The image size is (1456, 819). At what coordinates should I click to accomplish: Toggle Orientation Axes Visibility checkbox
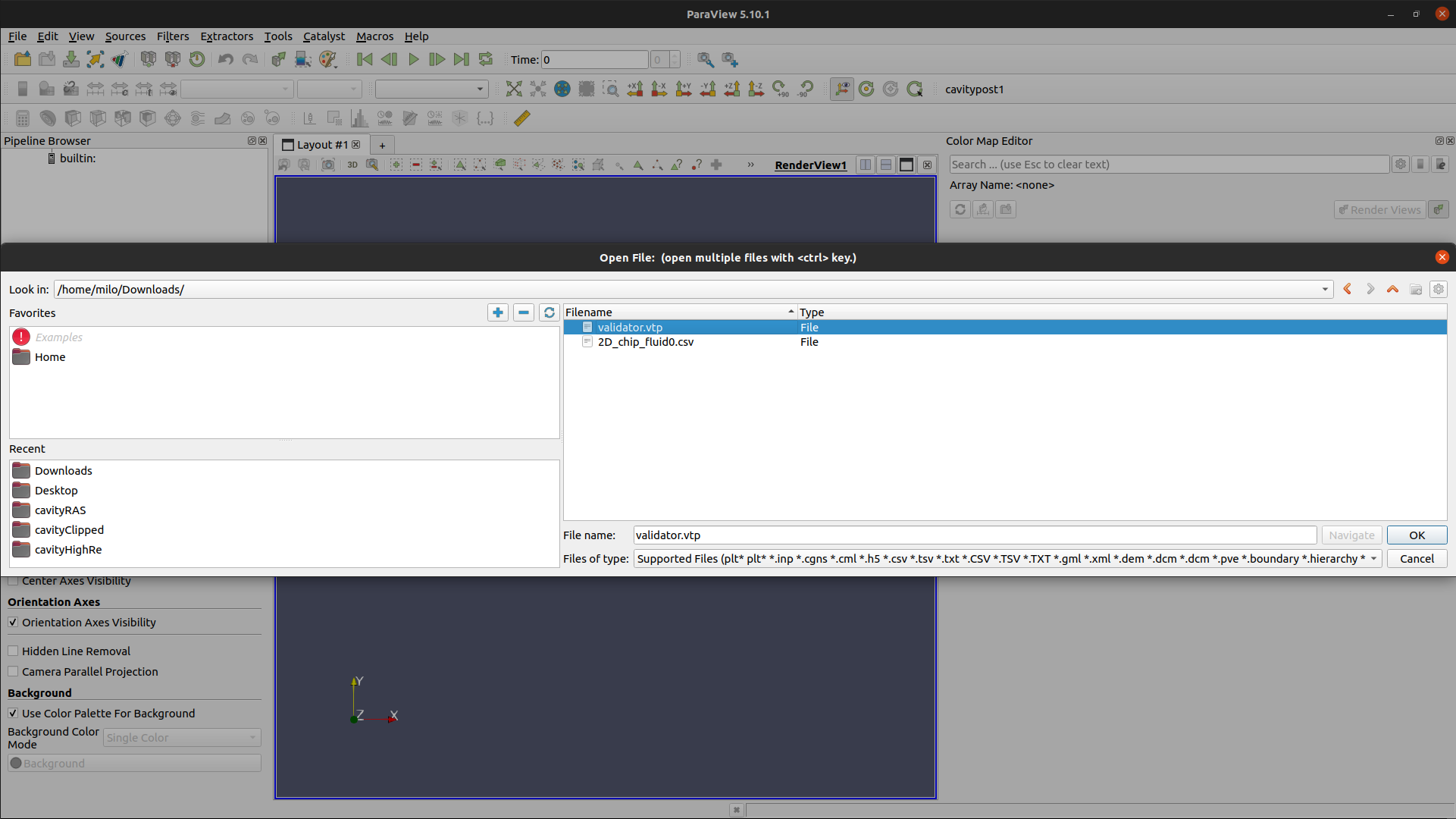coord(13,622)
